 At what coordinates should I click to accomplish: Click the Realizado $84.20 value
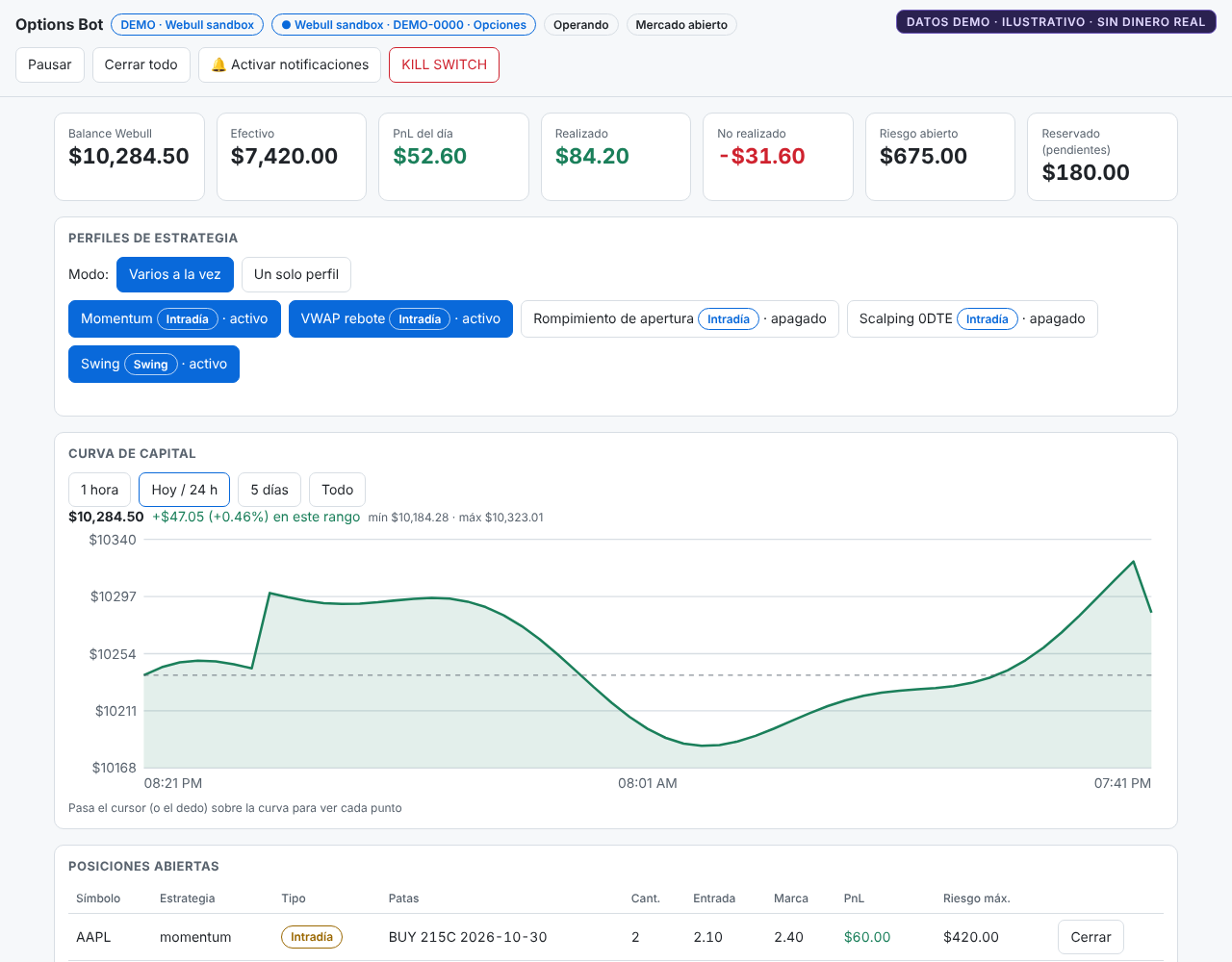pyautogui.click(x=592, y=156)
